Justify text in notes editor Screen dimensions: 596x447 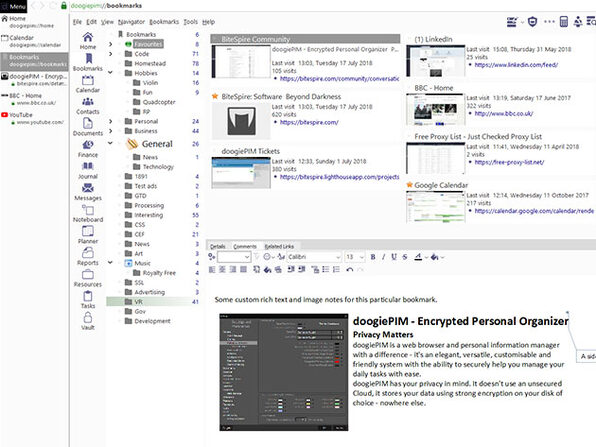pyautogui.click(x=244, y=269)
